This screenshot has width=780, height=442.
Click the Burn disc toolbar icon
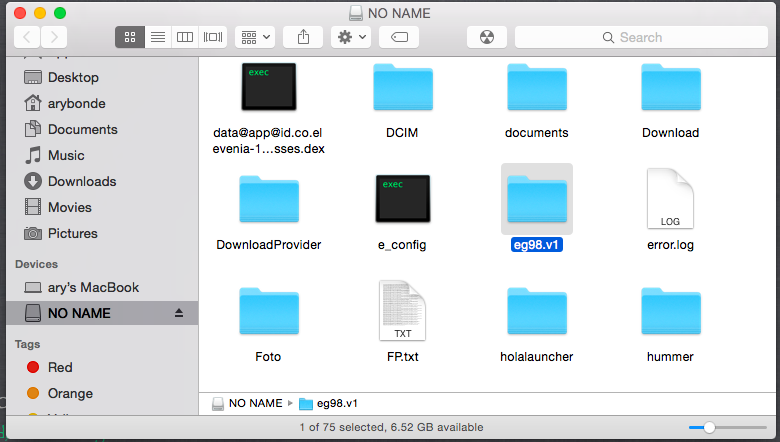point(487,37)
